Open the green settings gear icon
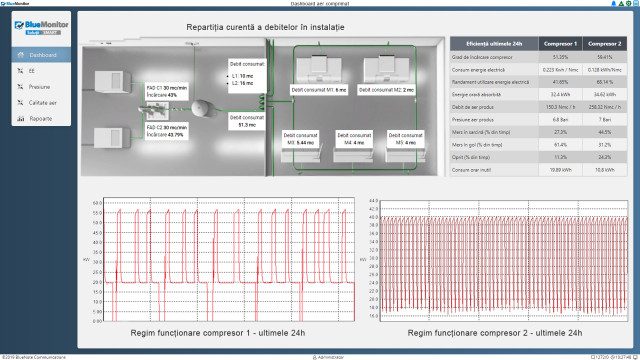Image resolution: width=640 pixels, height=360 pixels. coord(629,3)
